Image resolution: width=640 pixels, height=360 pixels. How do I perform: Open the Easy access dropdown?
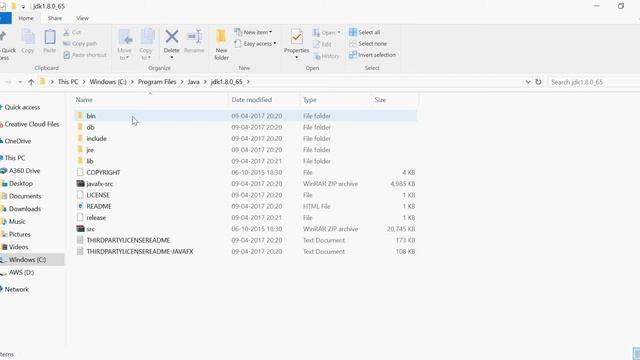tap(256, 43)
